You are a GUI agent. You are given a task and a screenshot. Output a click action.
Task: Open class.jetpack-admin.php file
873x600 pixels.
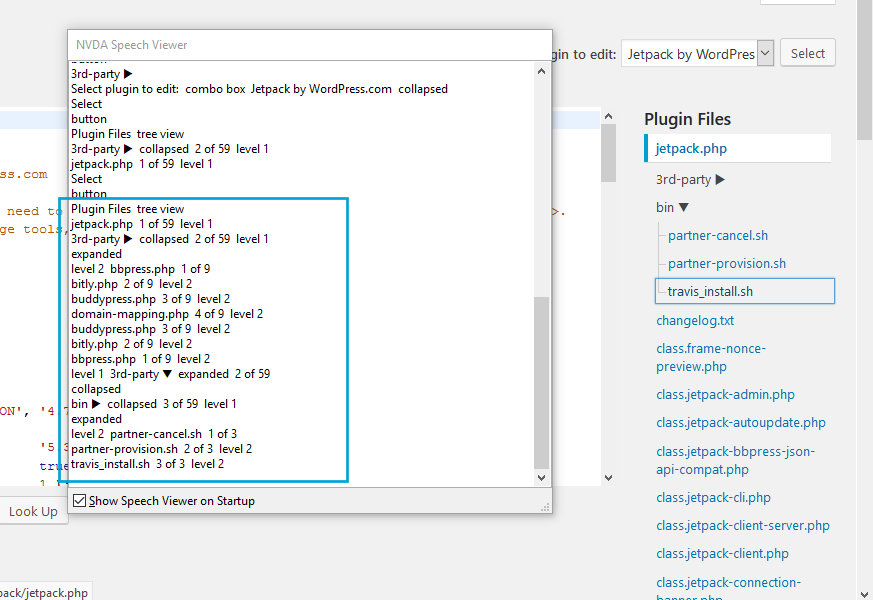click(x=725, y=395)
